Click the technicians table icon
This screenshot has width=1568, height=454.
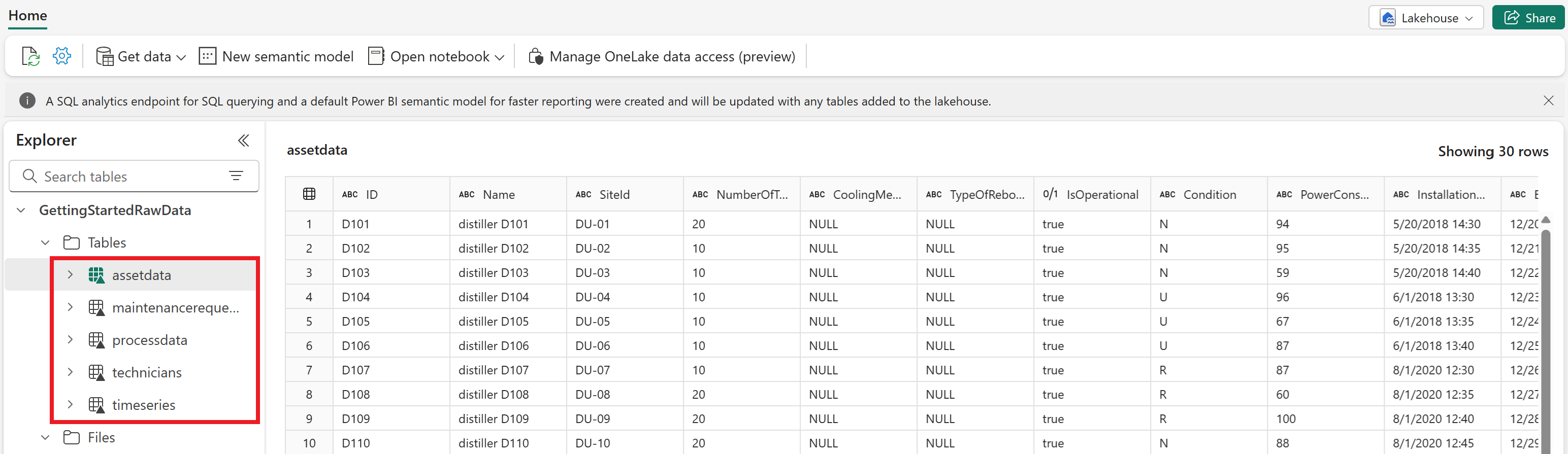96,372
